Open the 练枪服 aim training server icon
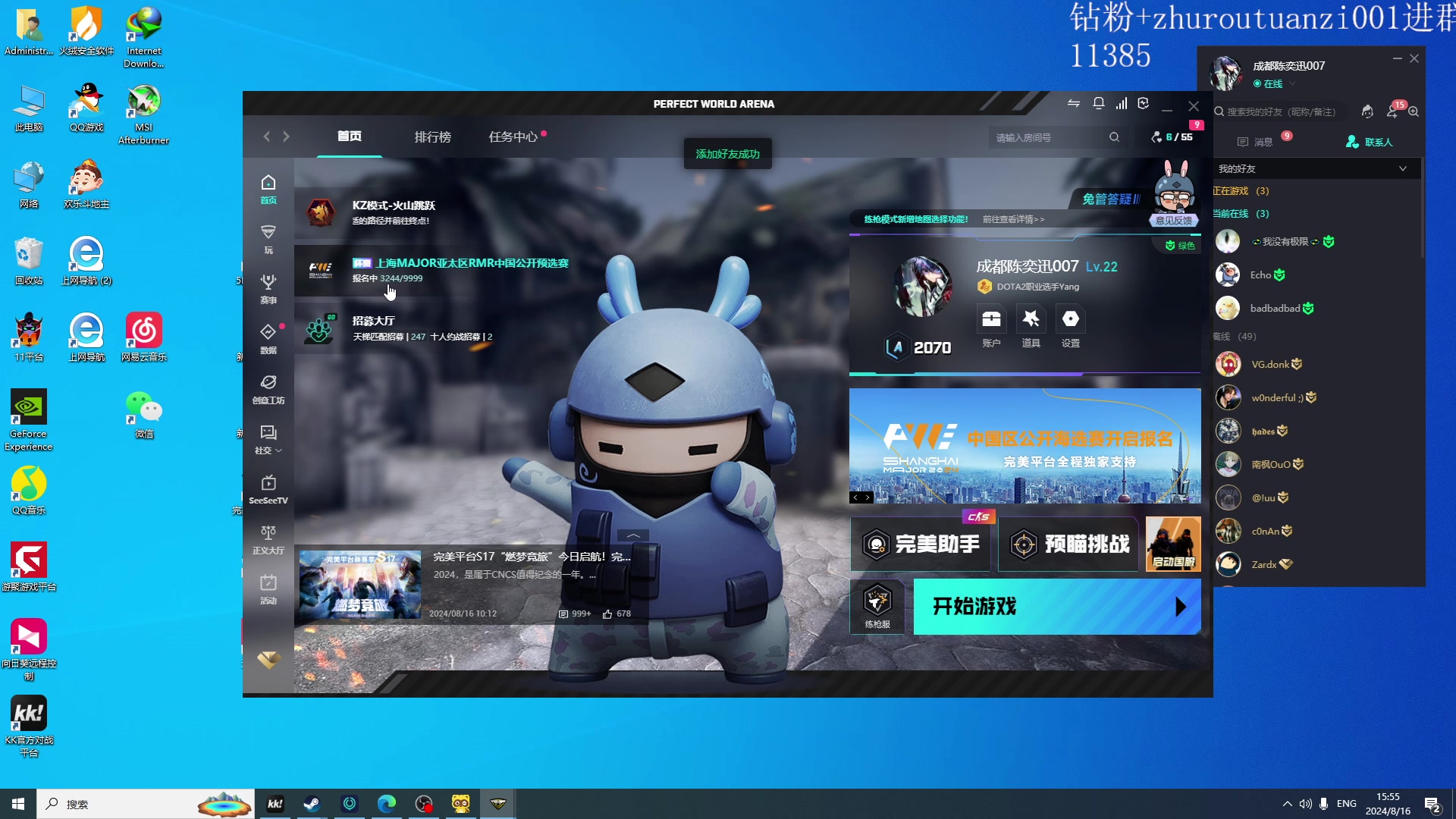 [877, 607]
